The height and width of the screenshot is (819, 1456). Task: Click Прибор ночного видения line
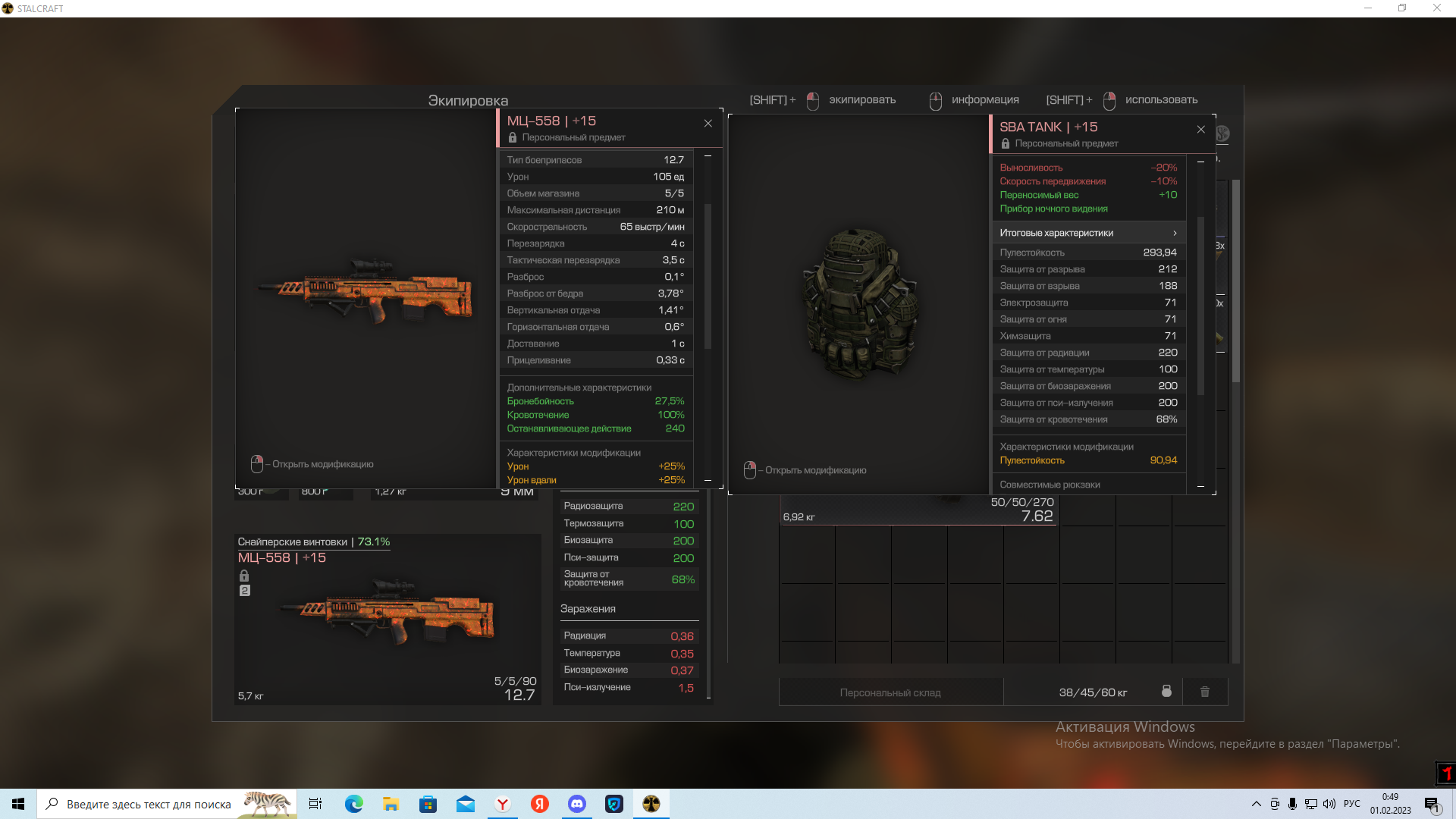point(1053,209)
